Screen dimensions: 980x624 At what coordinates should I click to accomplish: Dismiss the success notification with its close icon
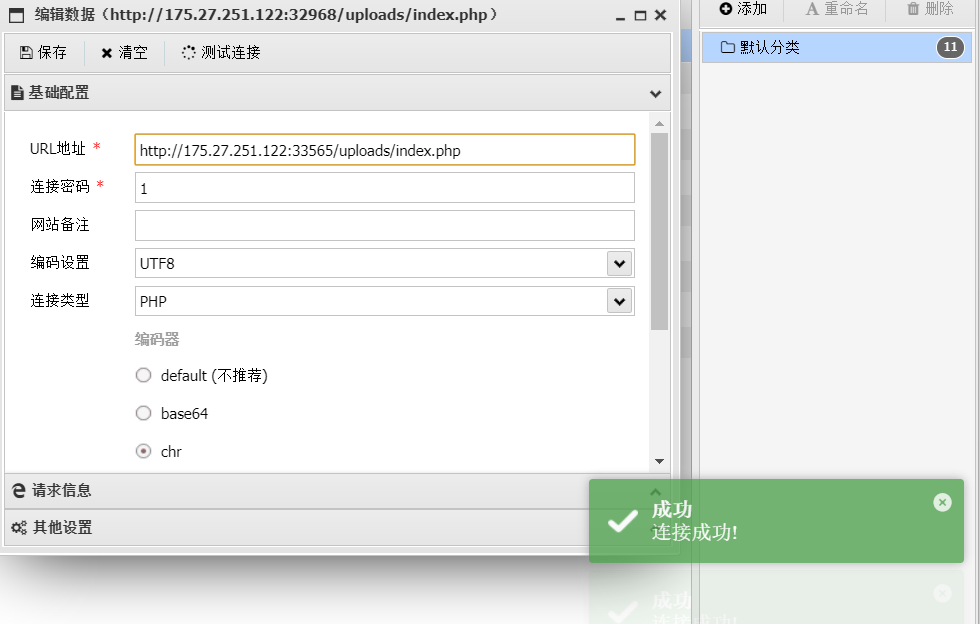coord(942,502)
